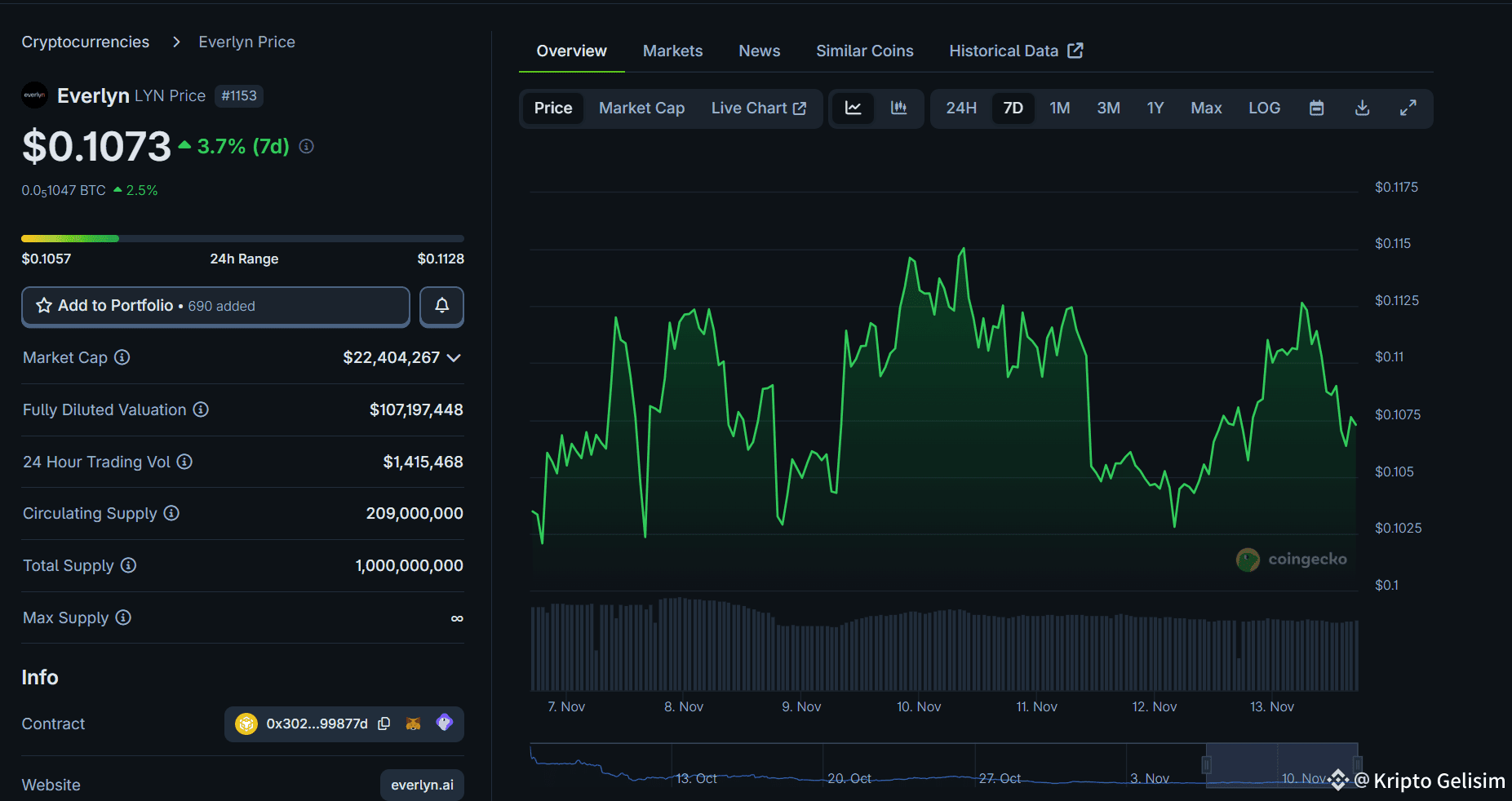Click Market Cap info icon
Screen dimensions: 1512x801
click(x=122, y=357)
